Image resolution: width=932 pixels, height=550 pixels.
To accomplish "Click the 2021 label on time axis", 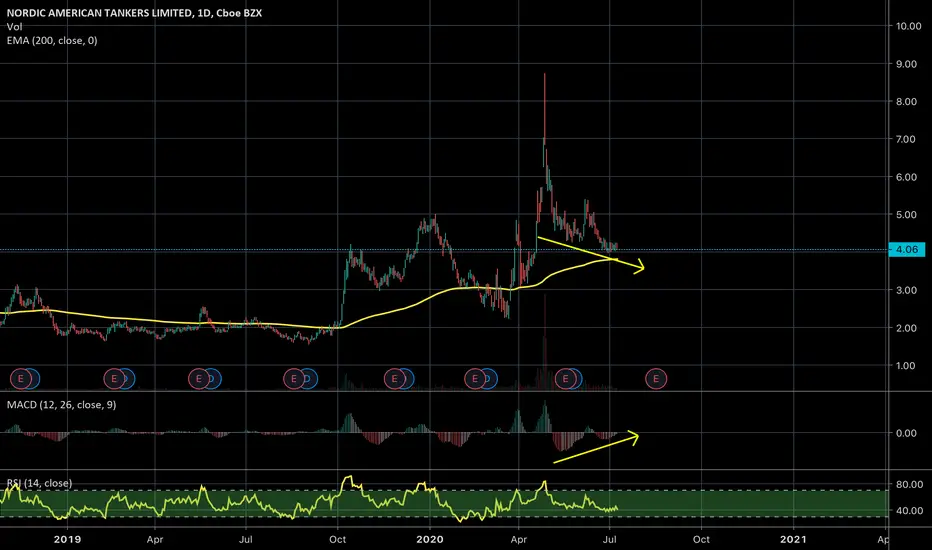I will click(x=794, y=539).
